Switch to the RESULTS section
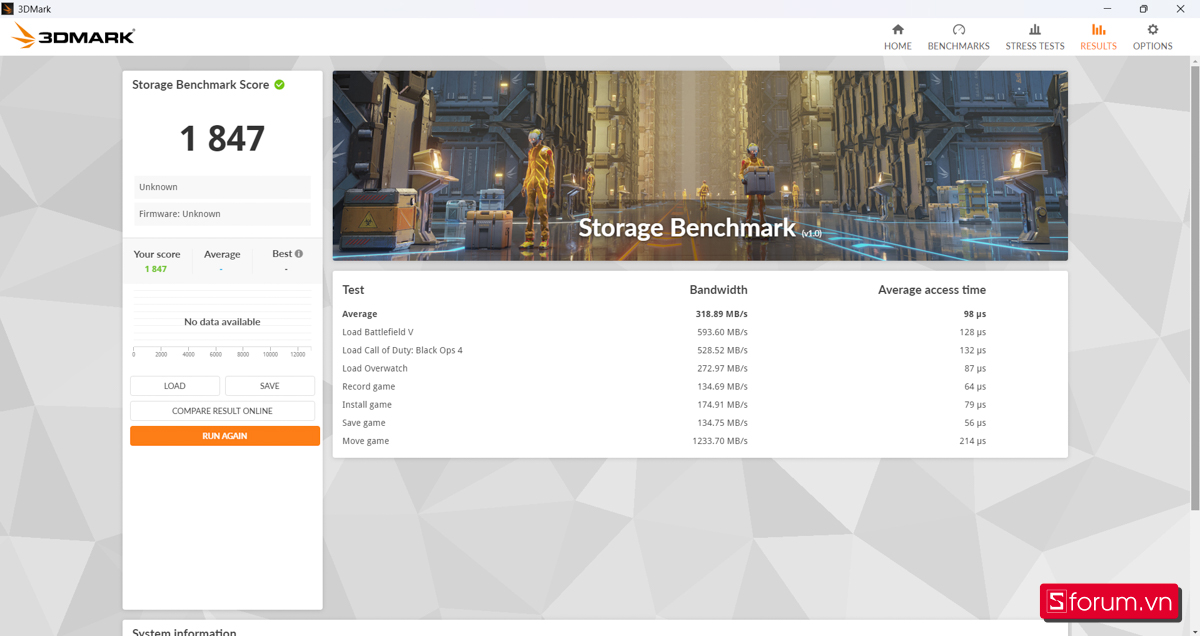Screen dimensions: 1200x636 [x=1098, y=37]
